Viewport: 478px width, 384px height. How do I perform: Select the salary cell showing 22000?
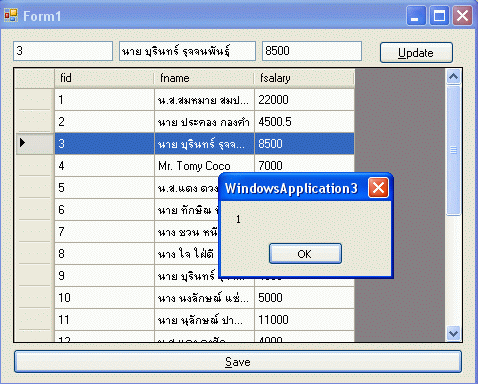click(304, 100)
